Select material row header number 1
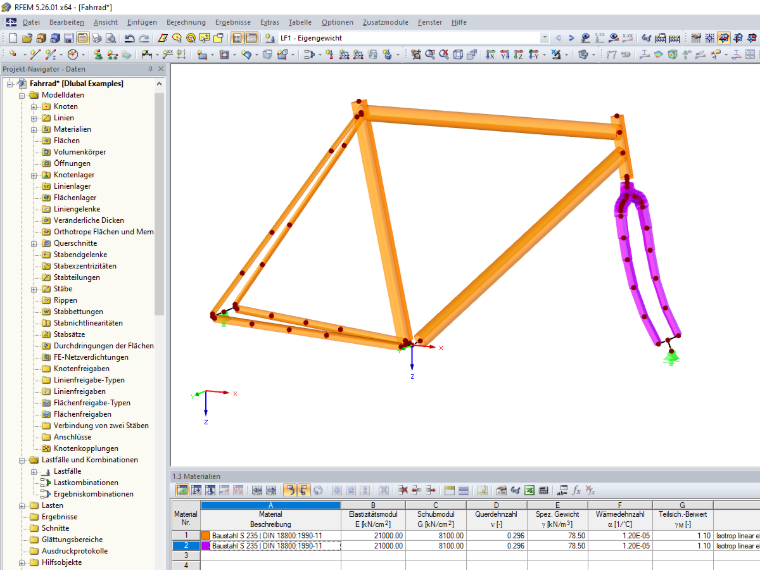Viewport: 760px width, 570px height. pos(186,536)
